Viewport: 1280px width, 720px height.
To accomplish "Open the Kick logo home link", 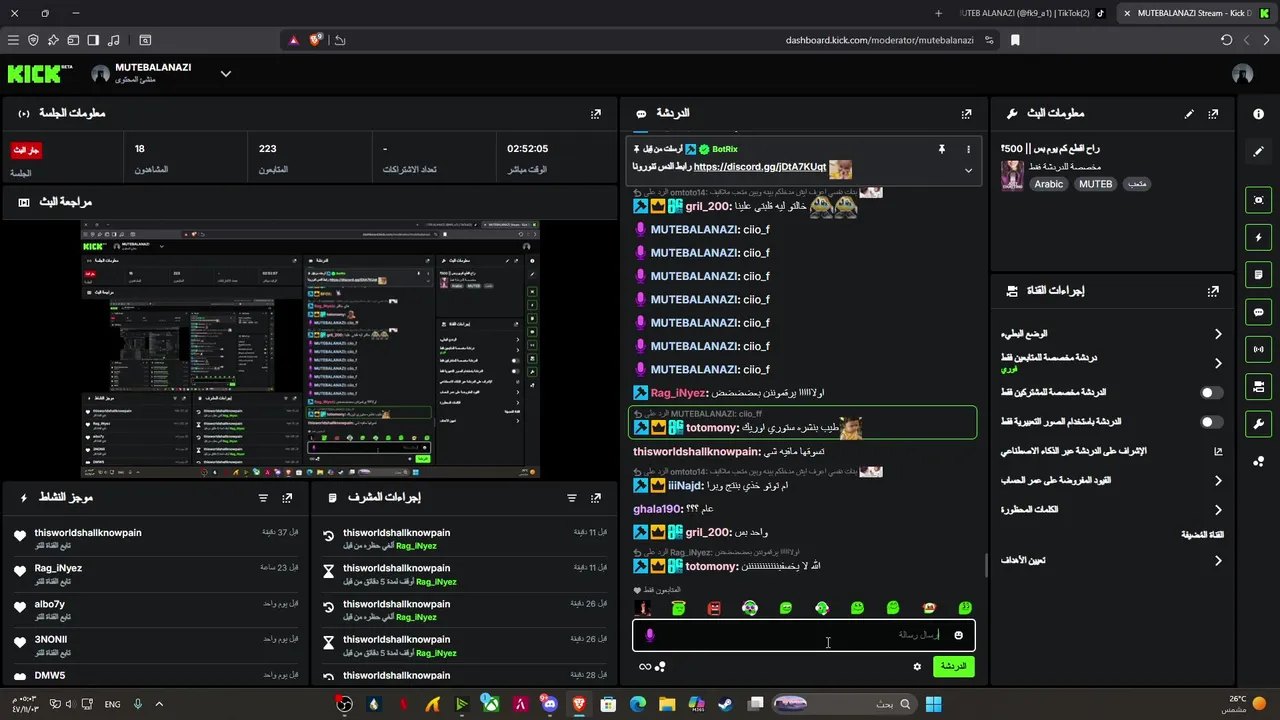I will [x=40, y=74].
